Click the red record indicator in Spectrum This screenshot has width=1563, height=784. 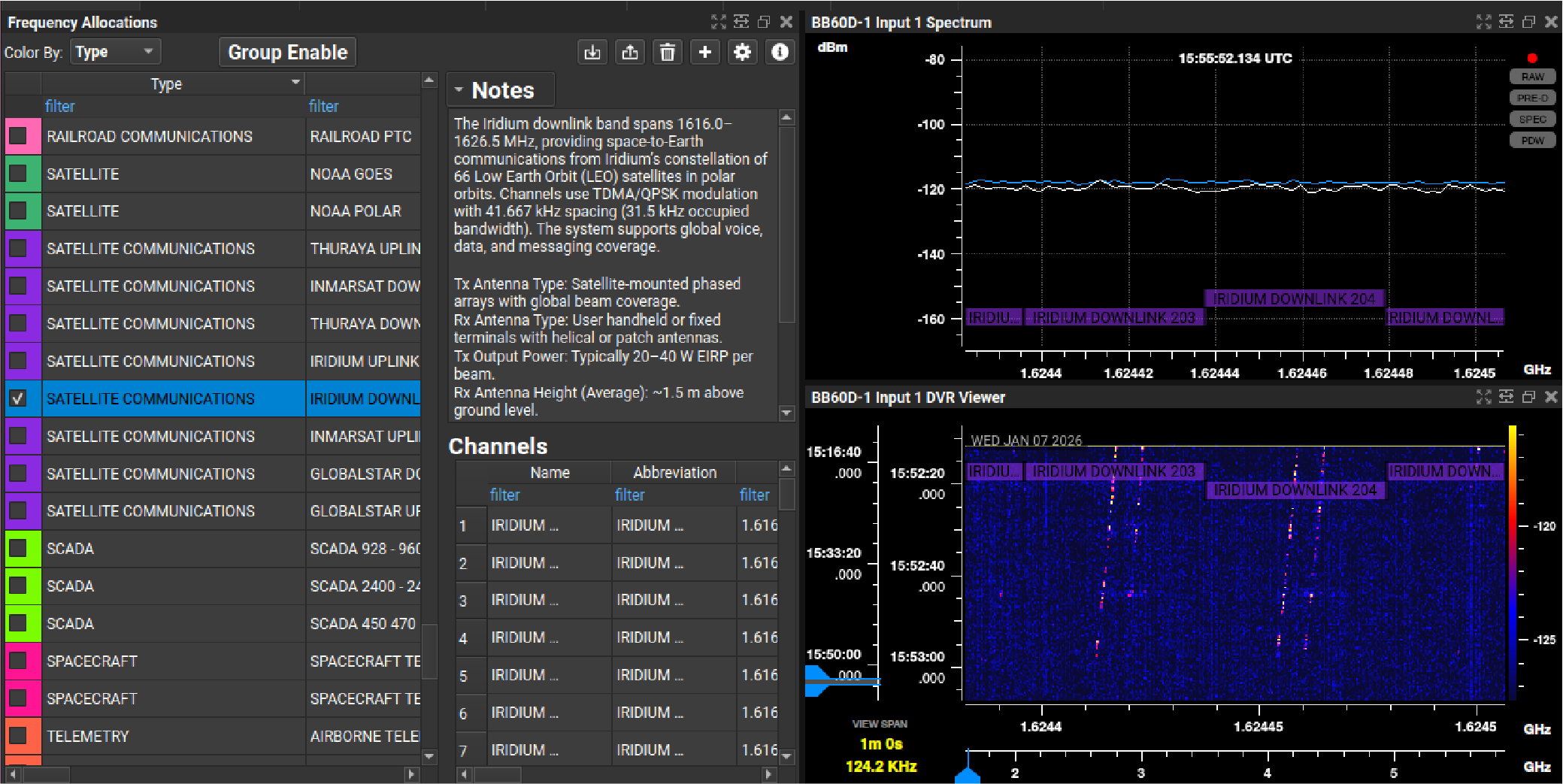tap(1531, 58)
